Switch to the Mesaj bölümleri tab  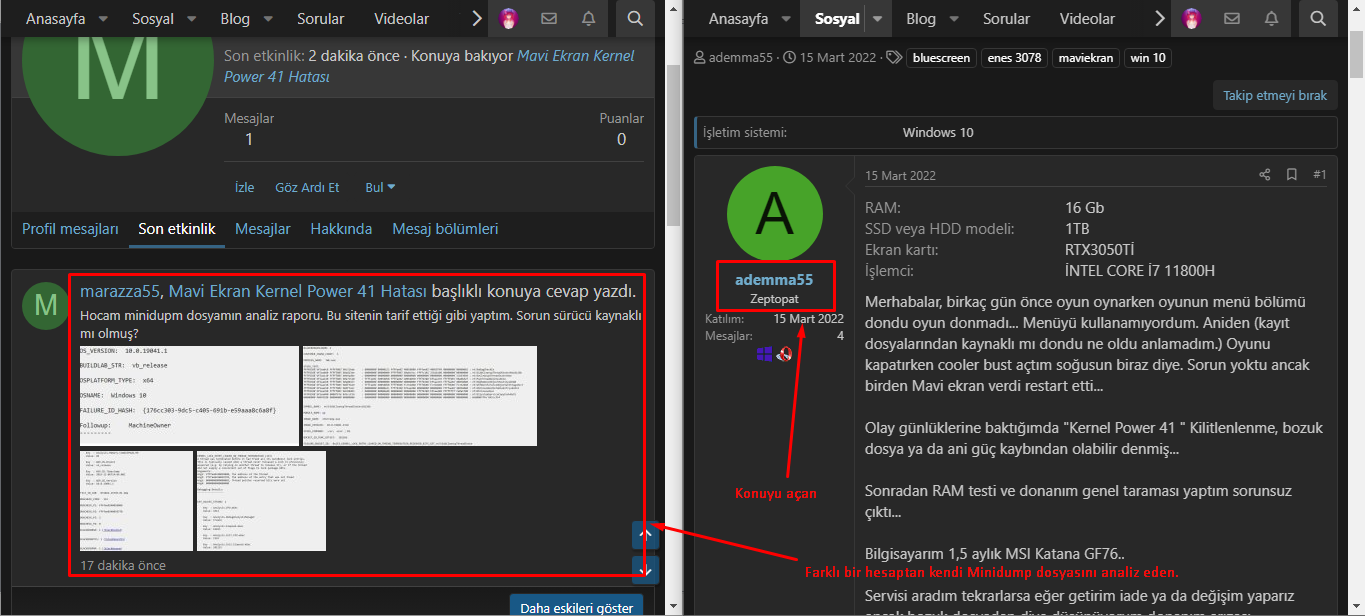click(445, 229)
